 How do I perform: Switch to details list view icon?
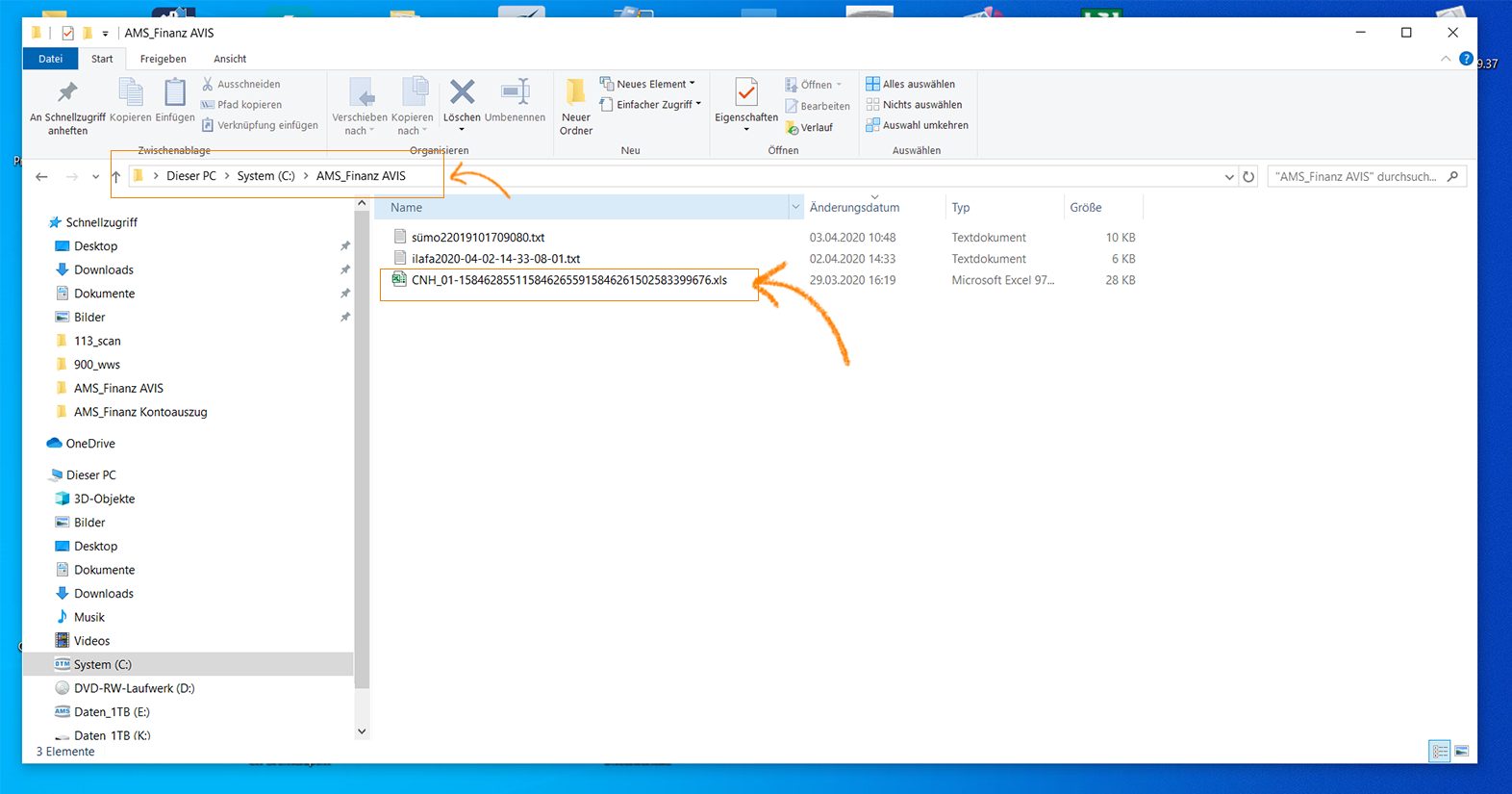pyautogui.click(x=1439, y=752)
